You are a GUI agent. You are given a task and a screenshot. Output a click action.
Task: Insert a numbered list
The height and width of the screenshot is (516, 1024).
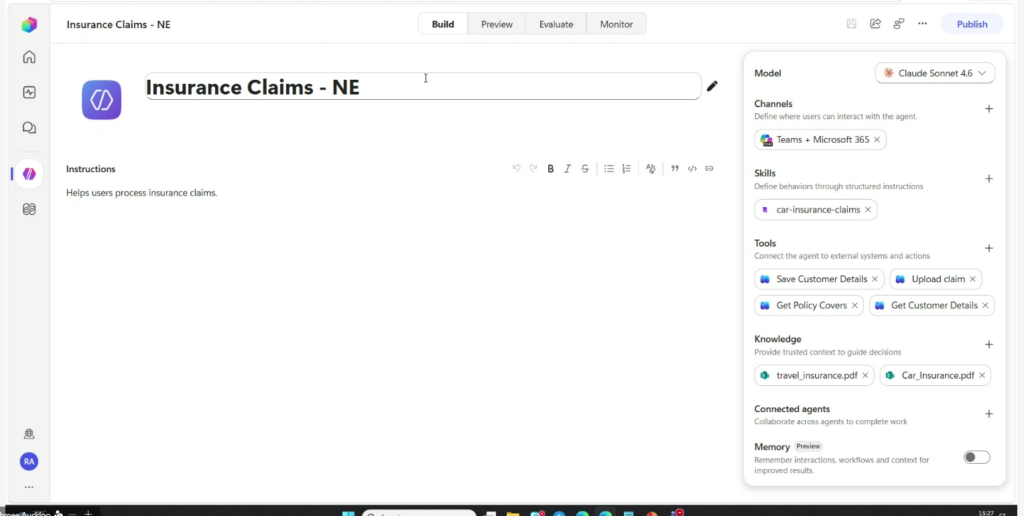click(x=626, y=169)
